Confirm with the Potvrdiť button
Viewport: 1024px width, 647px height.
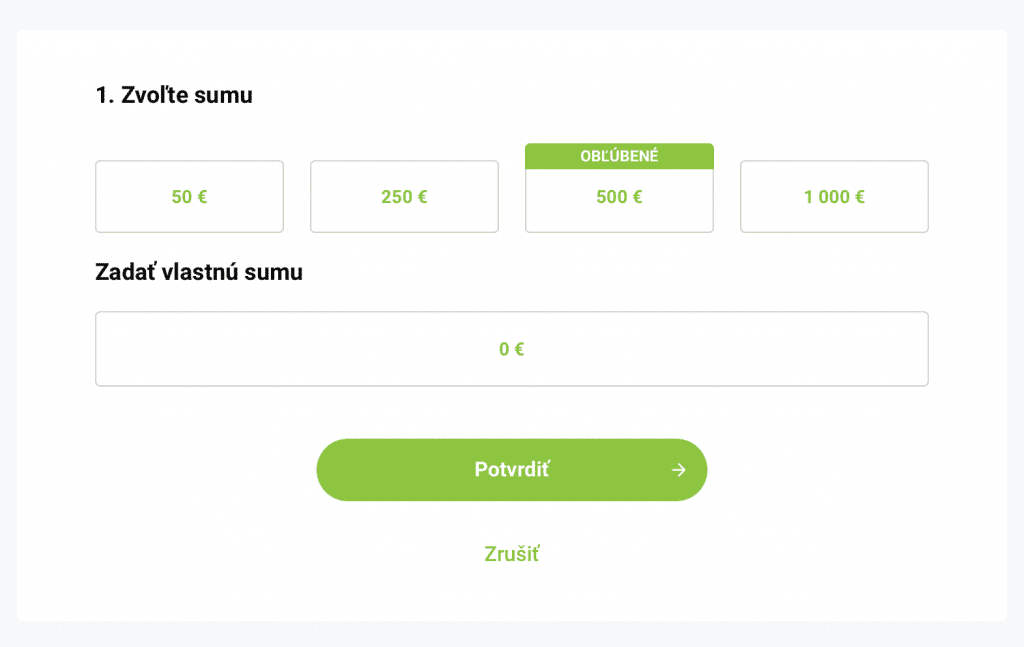pos(511,470)
